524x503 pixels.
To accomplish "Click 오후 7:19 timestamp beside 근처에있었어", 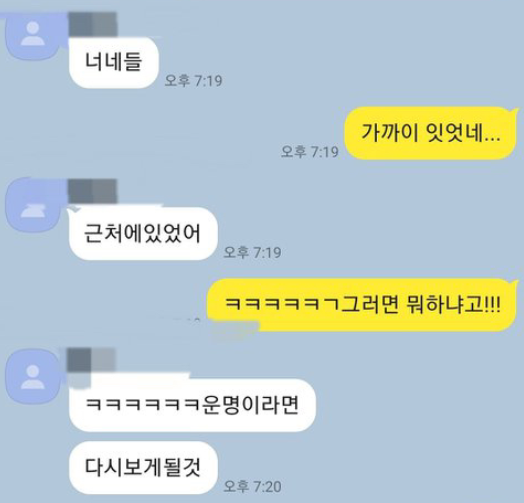I will tap(252, 252).
